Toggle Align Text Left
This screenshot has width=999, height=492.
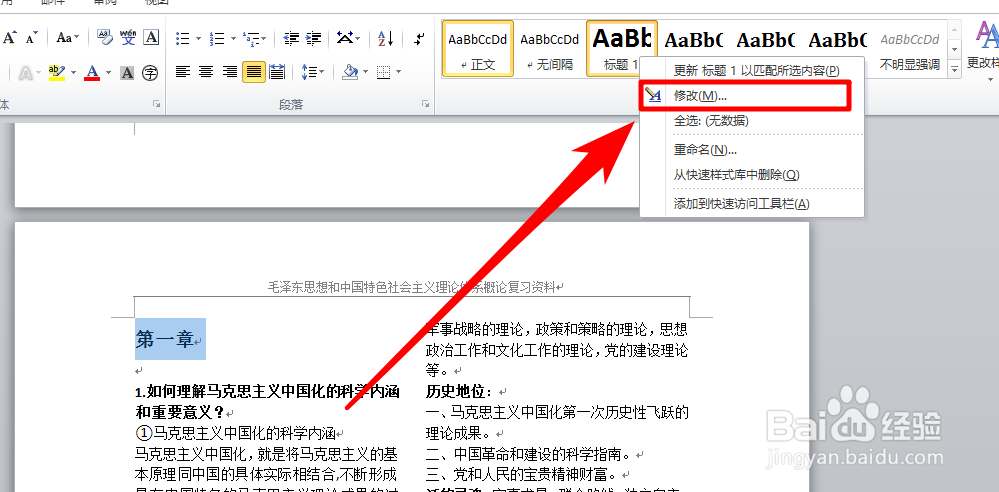pos(183,72)
